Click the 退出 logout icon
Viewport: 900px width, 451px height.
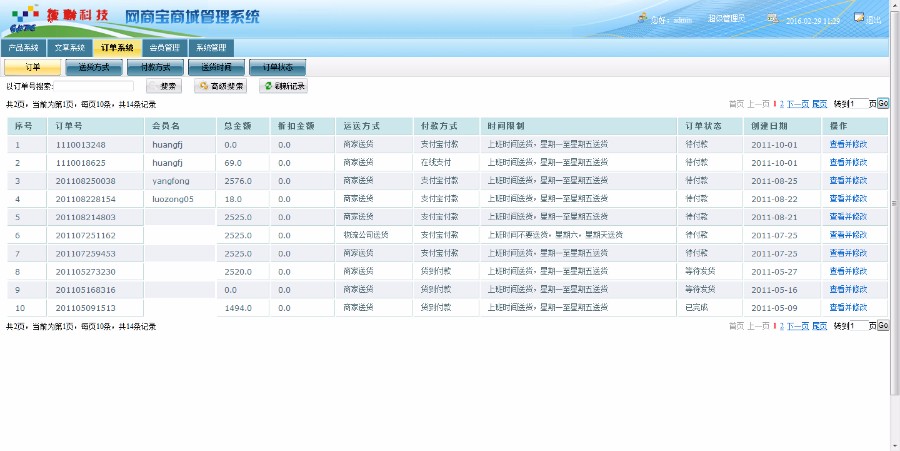pos(859,18)
